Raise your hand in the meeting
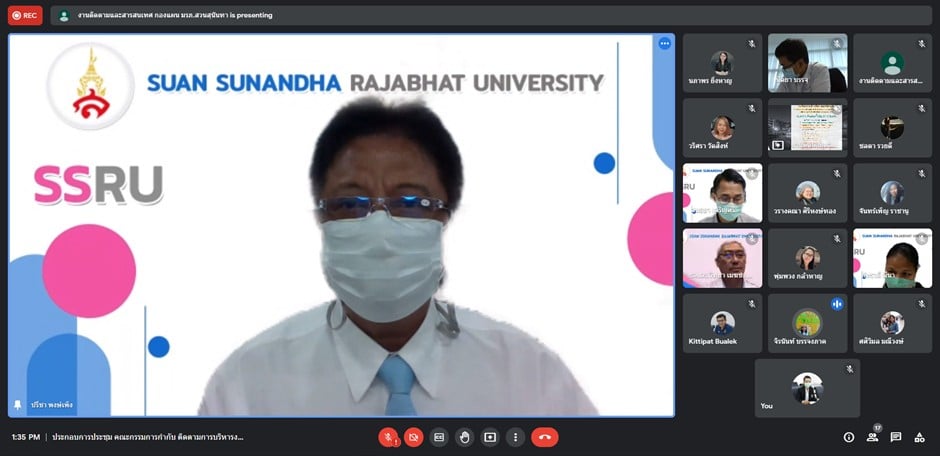This screenshot has width=940, height=456. pos(464,437)
